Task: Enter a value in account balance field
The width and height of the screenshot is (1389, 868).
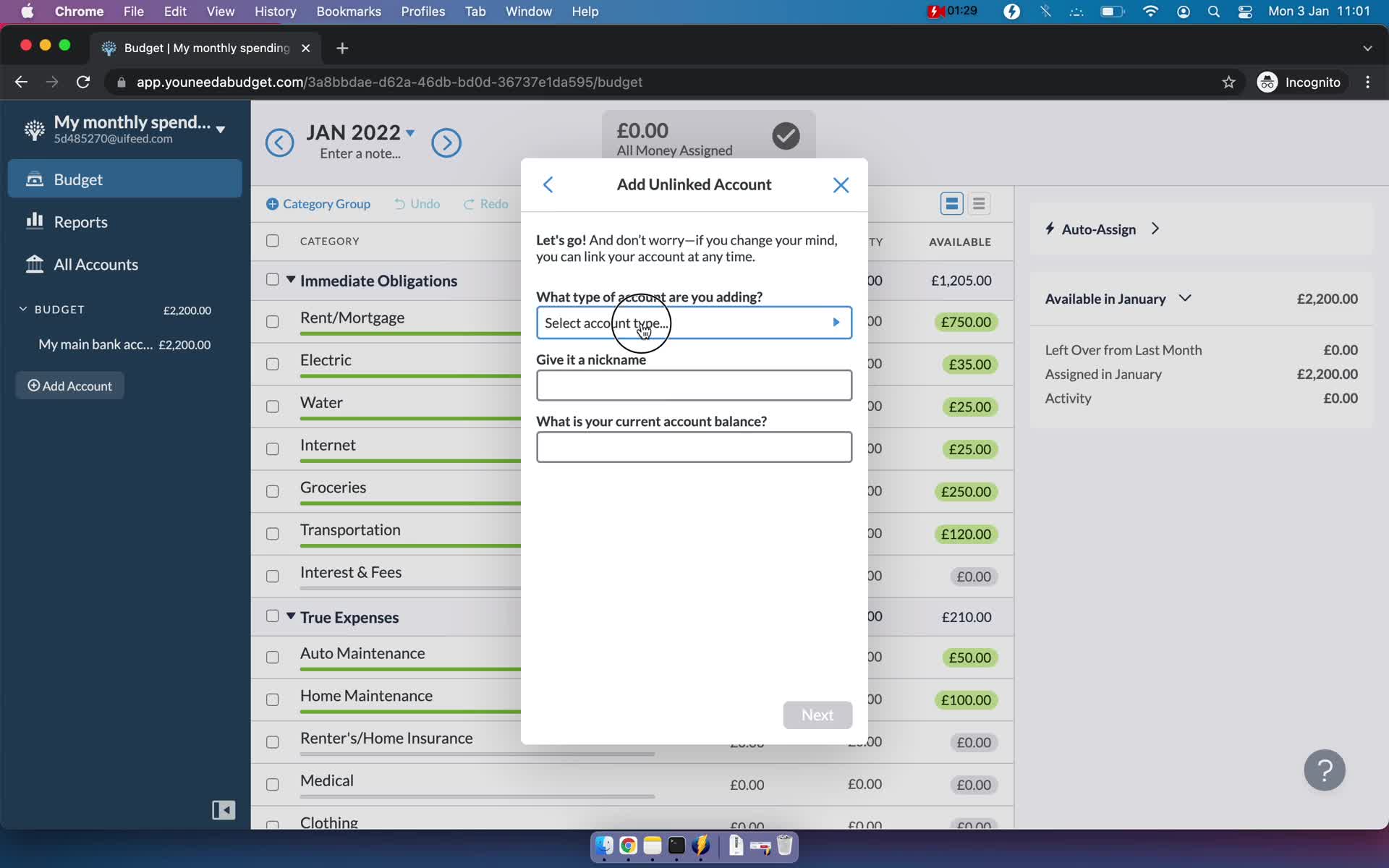Action: [694, 447]
